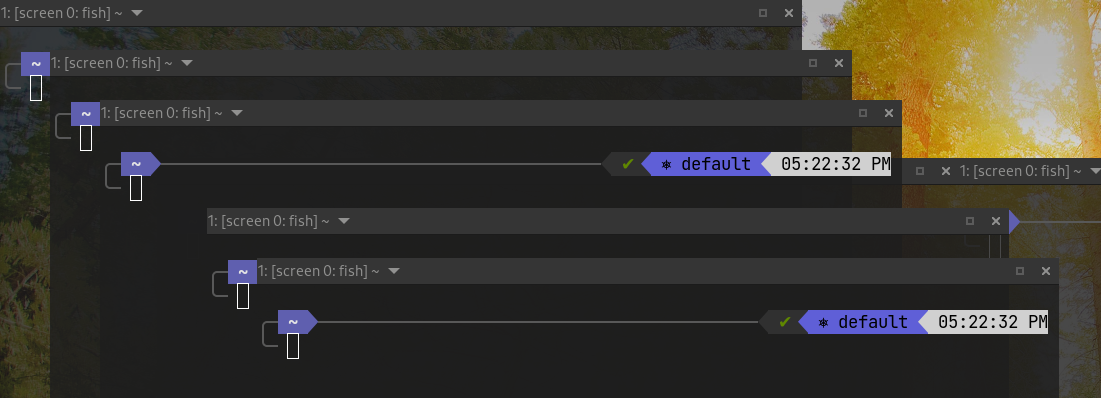This screenshot has height=398, width=1101.
Task: Close the bottom-most terminal window
Action: click(1046, 271)
